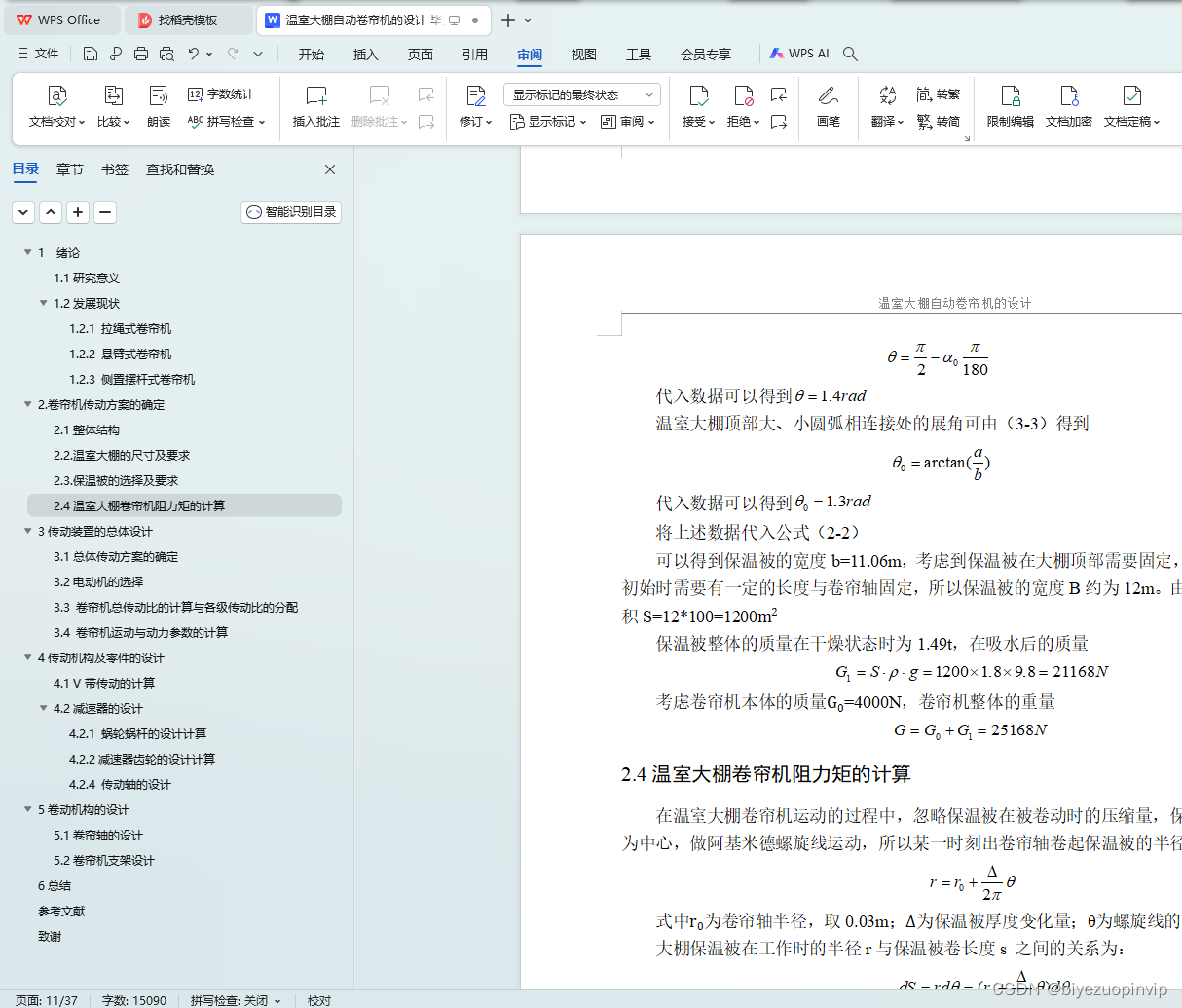Open 限制编辑 restrict editing
Image resolution: width=1182 pixels, height=1008 pixels.
1011,107
